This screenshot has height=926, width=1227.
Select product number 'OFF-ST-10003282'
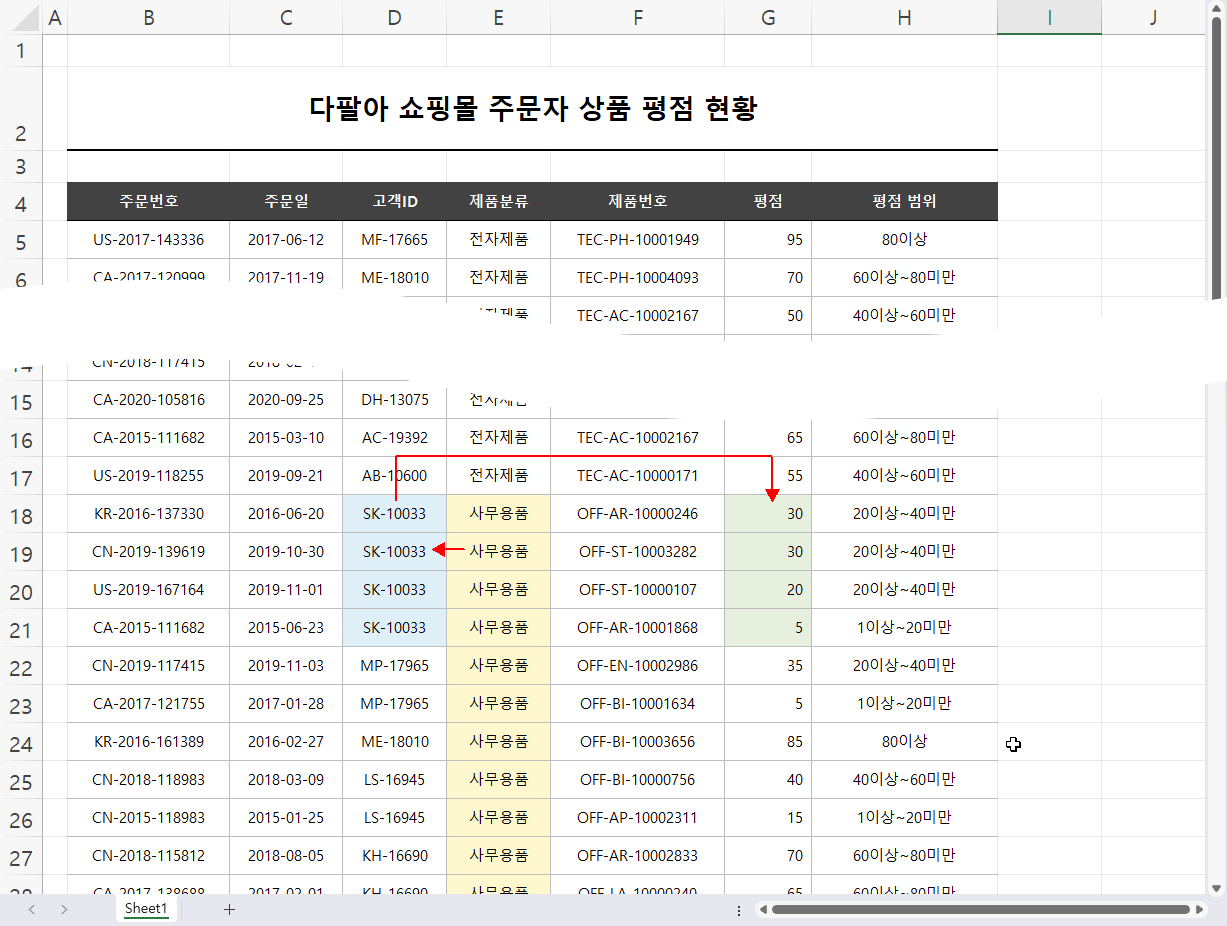pyautogui.click(x=637, y=552)
